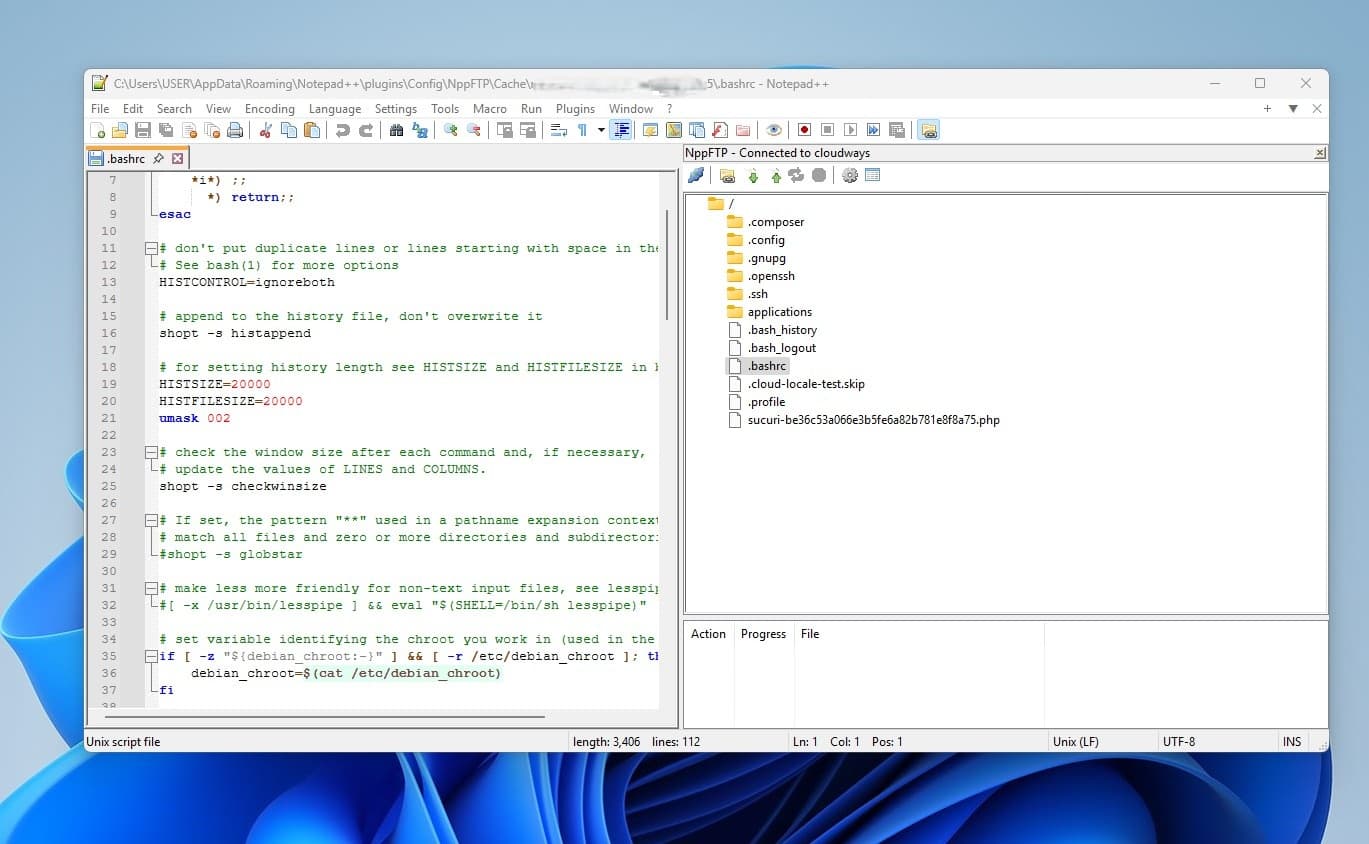Collapse the fold marker on line 31
The width and height of the screenshot is (1369, 844).
tap(150, 588)
